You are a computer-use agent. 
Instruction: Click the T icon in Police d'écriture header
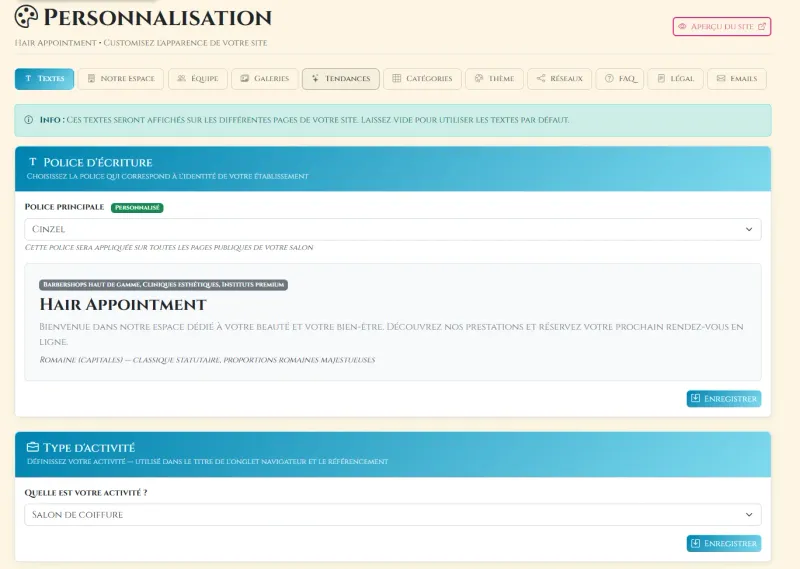(32, 162)
